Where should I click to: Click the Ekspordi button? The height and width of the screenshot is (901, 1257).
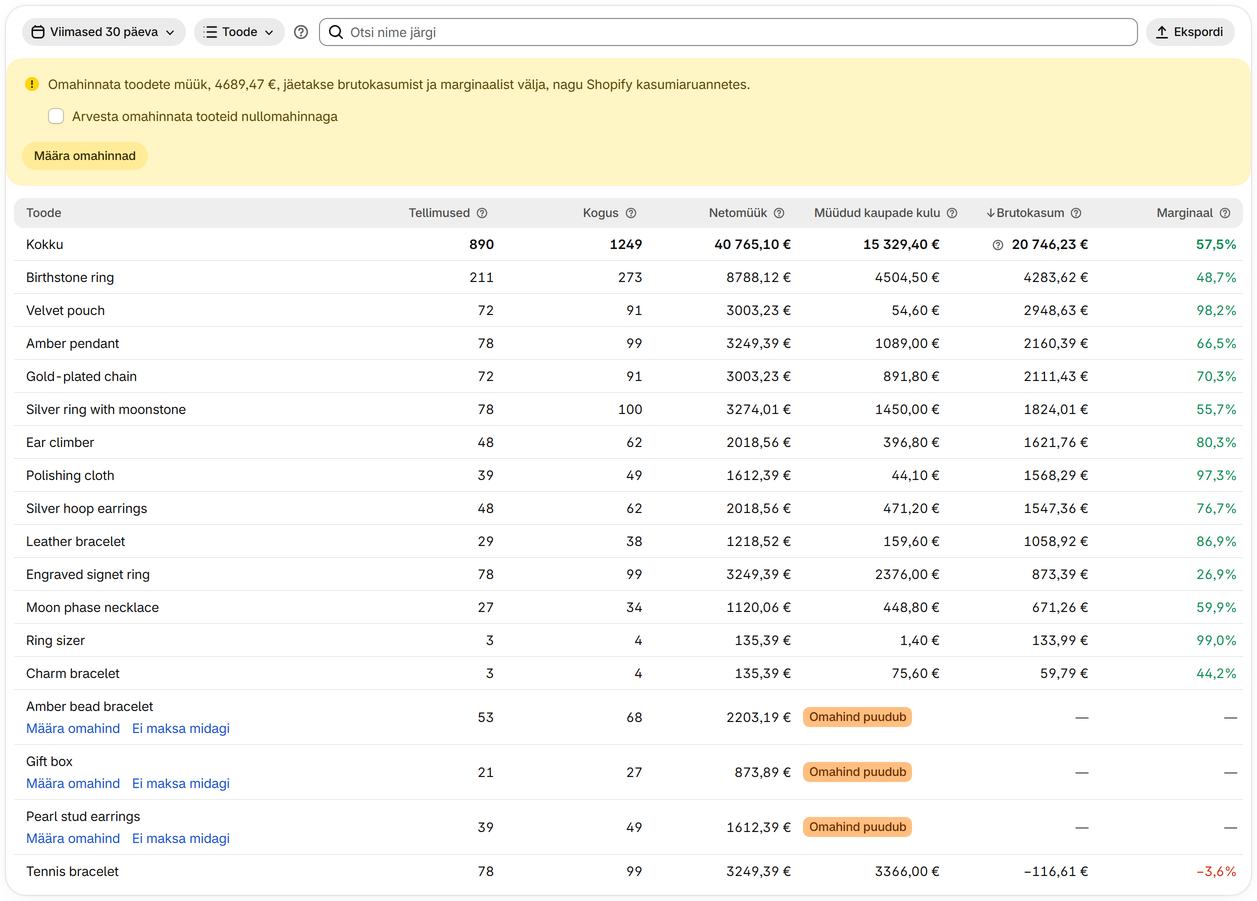[1190, 32]
